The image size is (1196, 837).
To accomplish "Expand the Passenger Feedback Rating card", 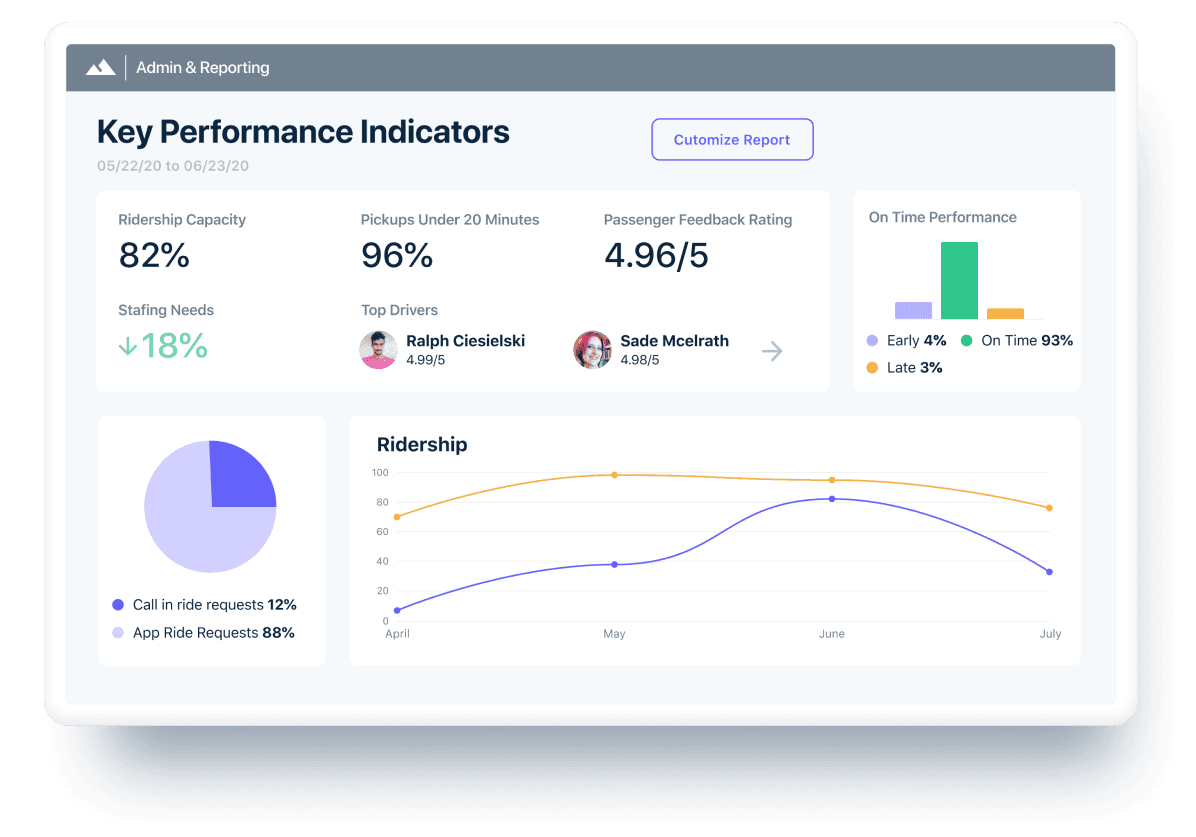I will 698,220.
